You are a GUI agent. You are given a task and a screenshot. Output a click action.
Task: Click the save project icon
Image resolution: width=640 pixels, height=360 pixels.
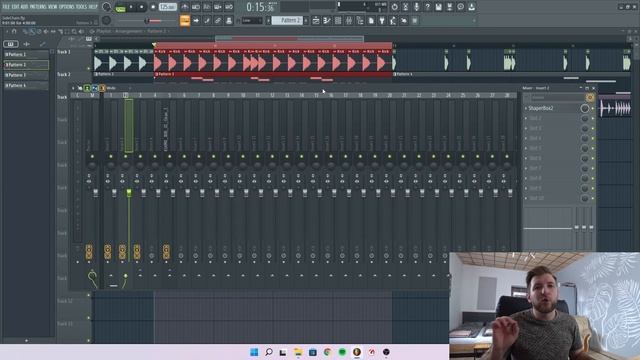tap(438, 7)
